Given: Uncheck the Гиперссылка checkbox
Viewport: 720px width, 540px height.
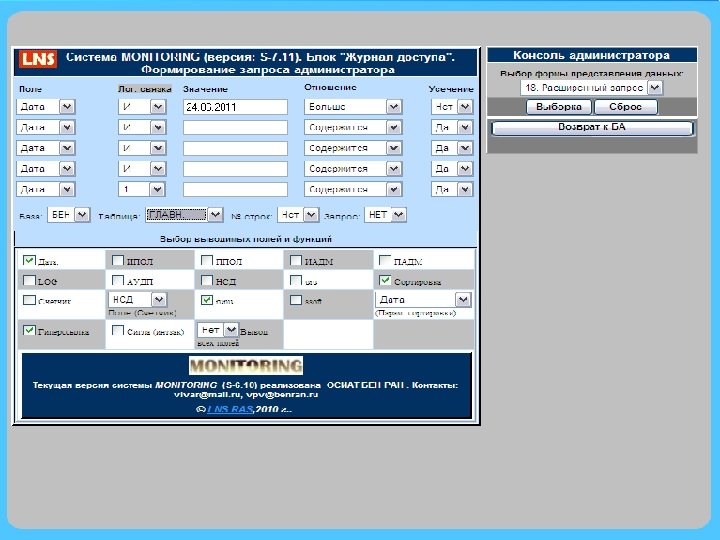Looking at the screenshot, I should click(x=29, y=330).
